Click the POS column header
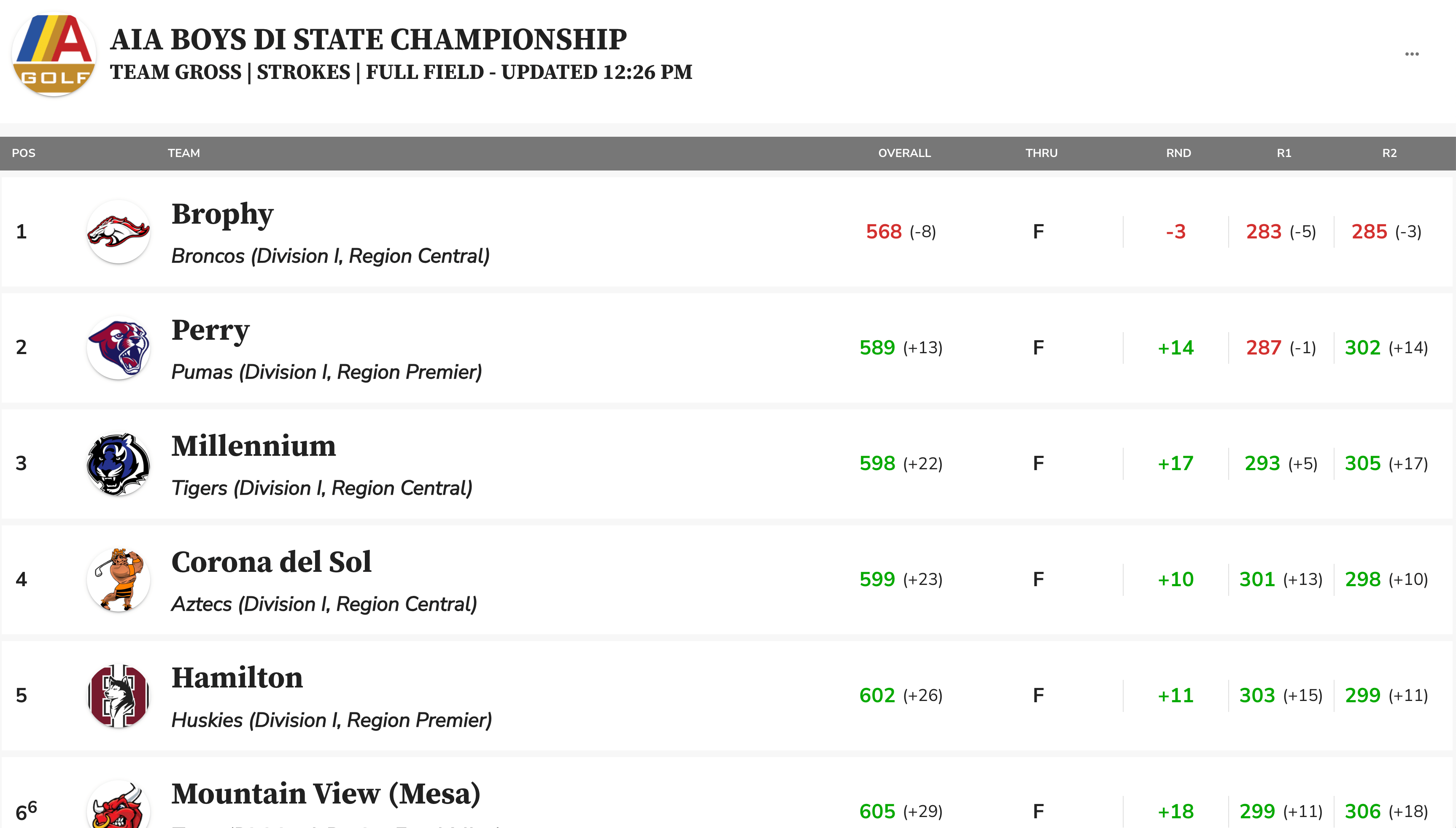Viewport: 1456px width, 828px height. coord(23,153)
